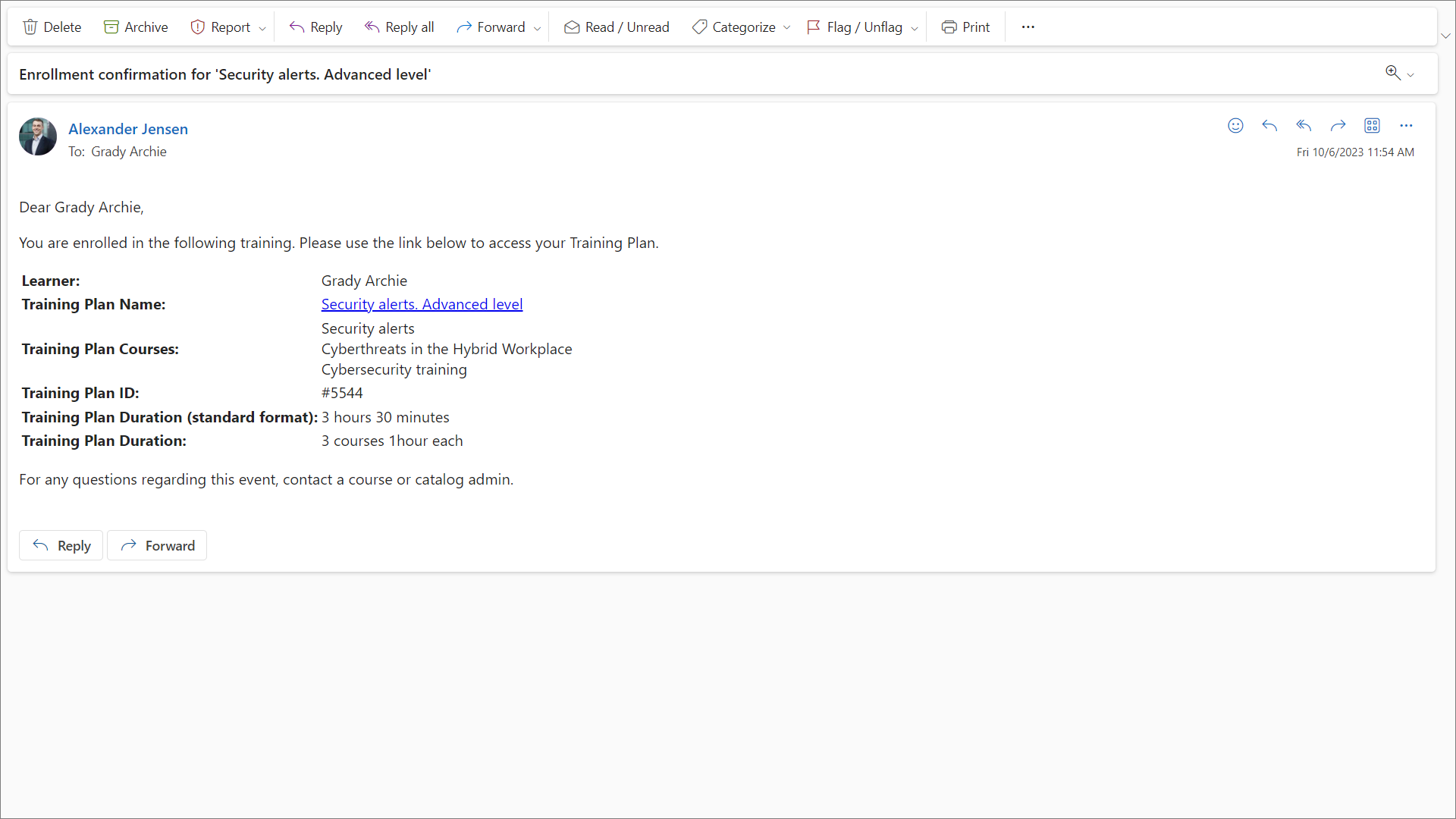Open the emoji reaction icon
The image size is (1456, 819).
point(1235,126)
